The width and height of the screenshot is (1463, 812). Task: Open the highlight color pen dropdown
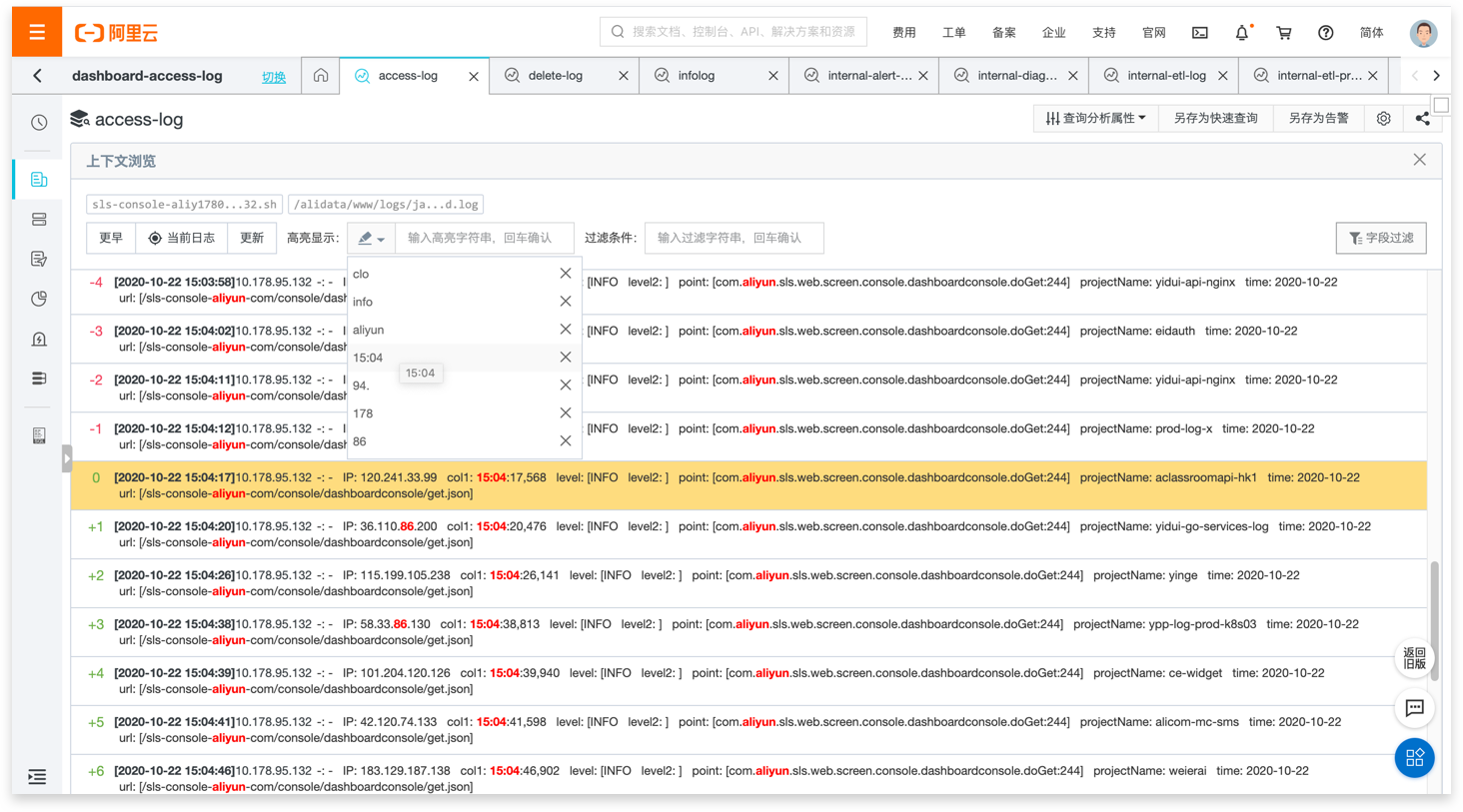[372, 239]
